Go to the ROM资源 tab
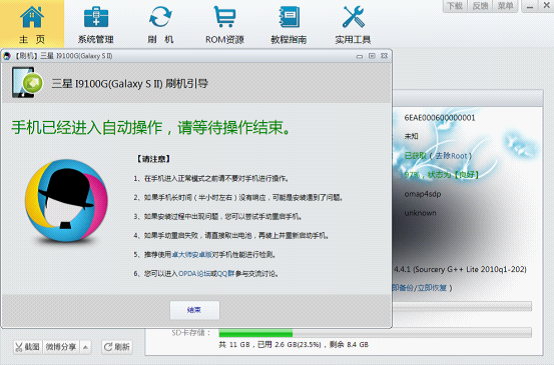This screenshot has width=554, height=365. click(x=225, y=24)
